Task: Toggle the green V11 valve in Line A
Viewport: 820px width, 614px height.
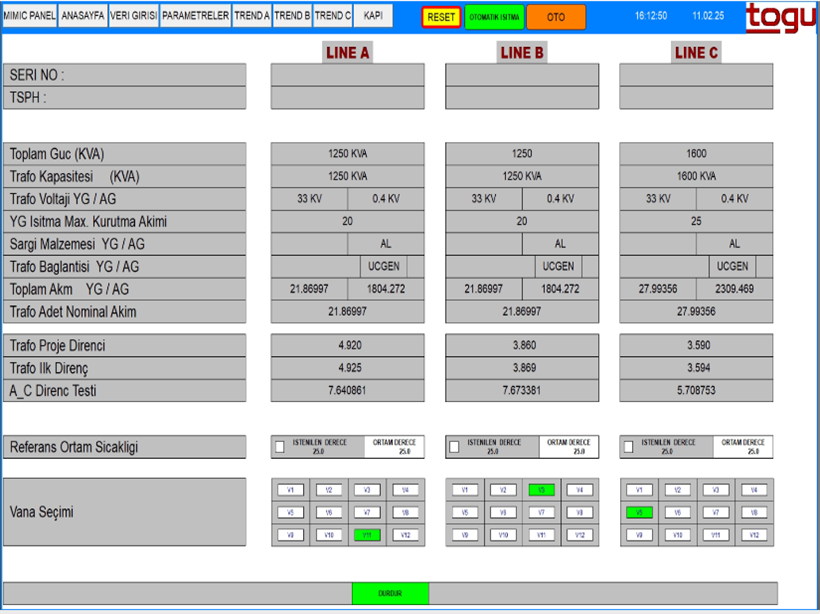Action: pos(367,535)
